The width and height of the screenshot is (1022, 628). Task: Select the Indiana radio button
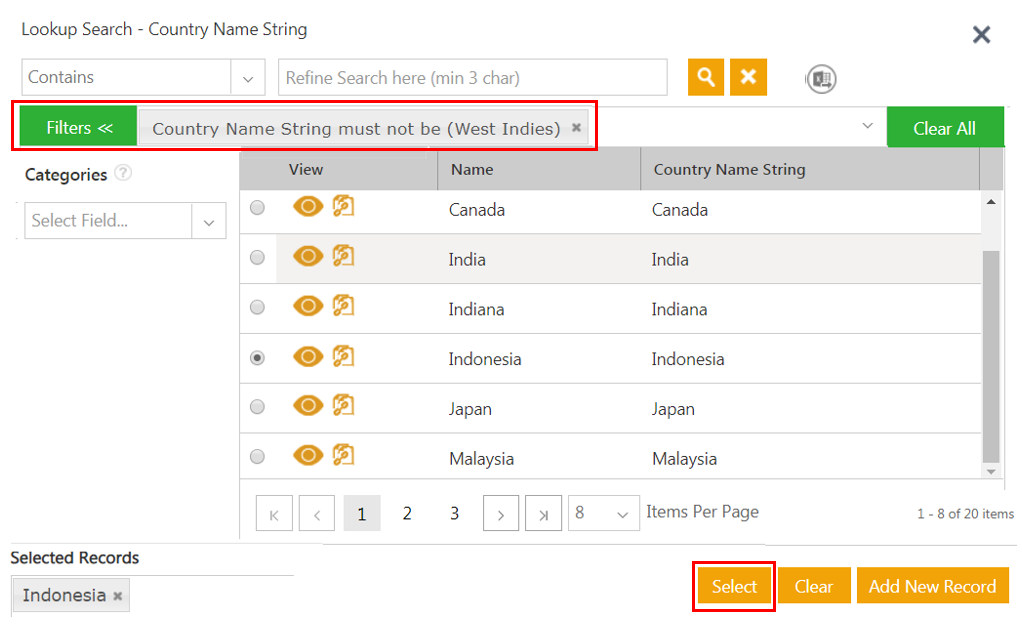point(257,308)
